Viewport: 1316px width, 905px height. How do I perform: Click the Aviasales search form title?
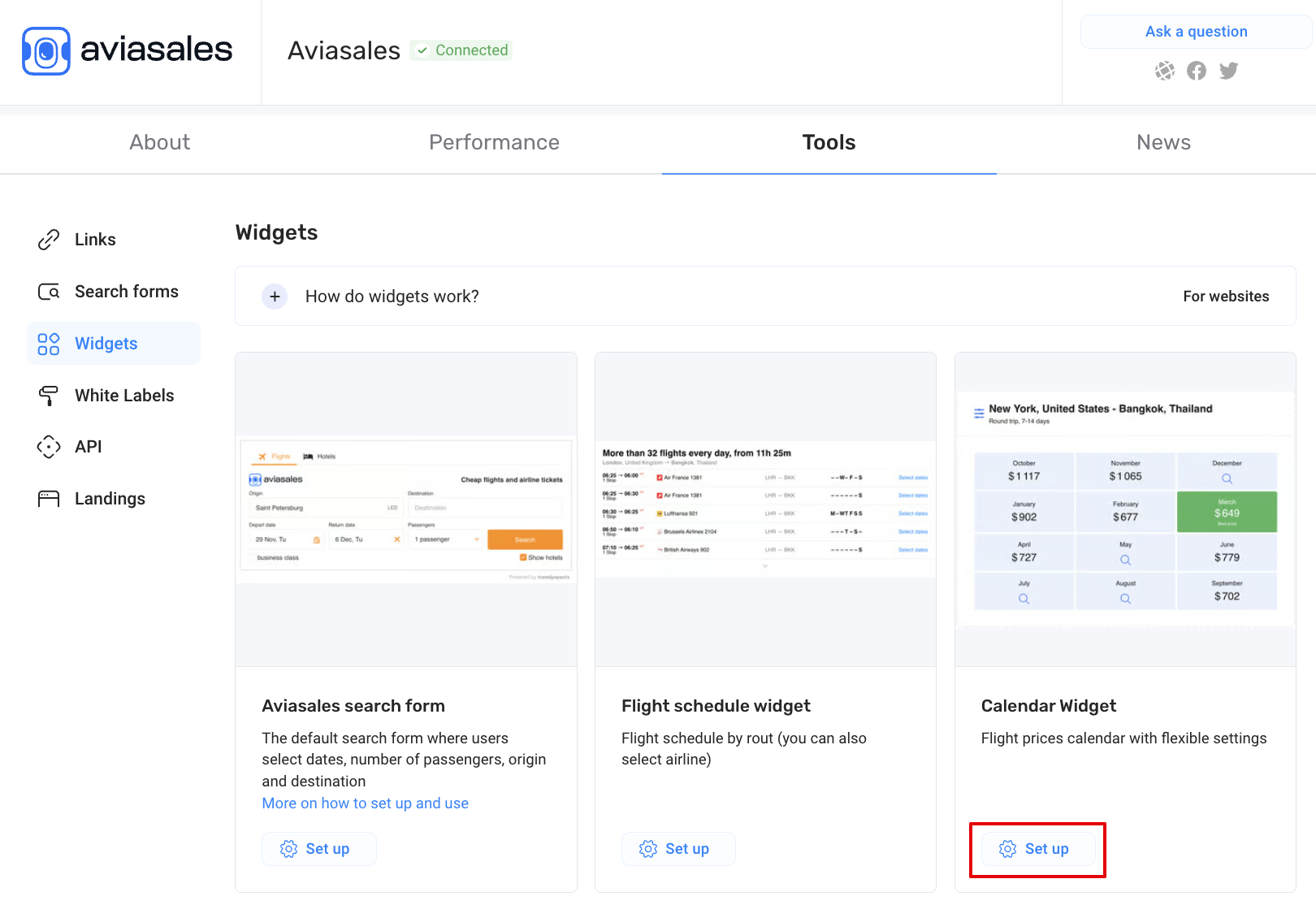tap(353, 706)
